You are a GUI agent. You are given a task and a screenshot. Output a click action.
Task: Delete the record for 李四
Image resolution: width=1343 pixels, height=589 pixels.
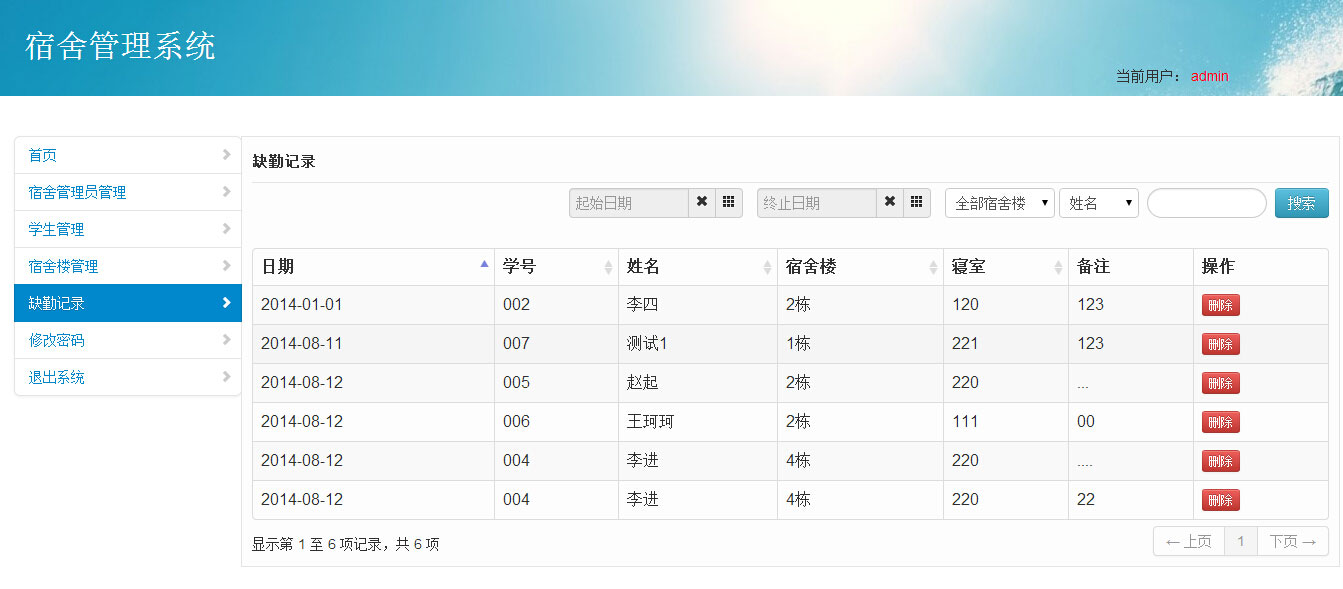coord(1220,304)
